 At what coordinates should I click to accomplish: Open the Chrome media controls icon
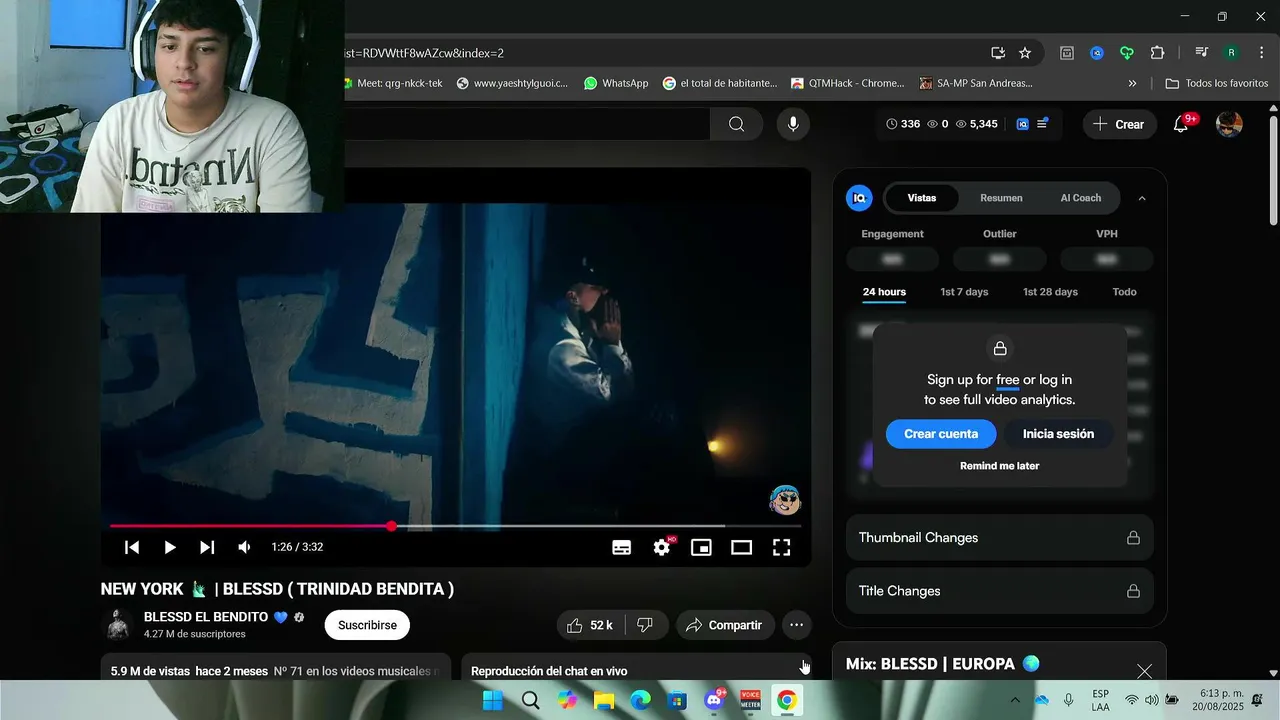click(1202, 53)
